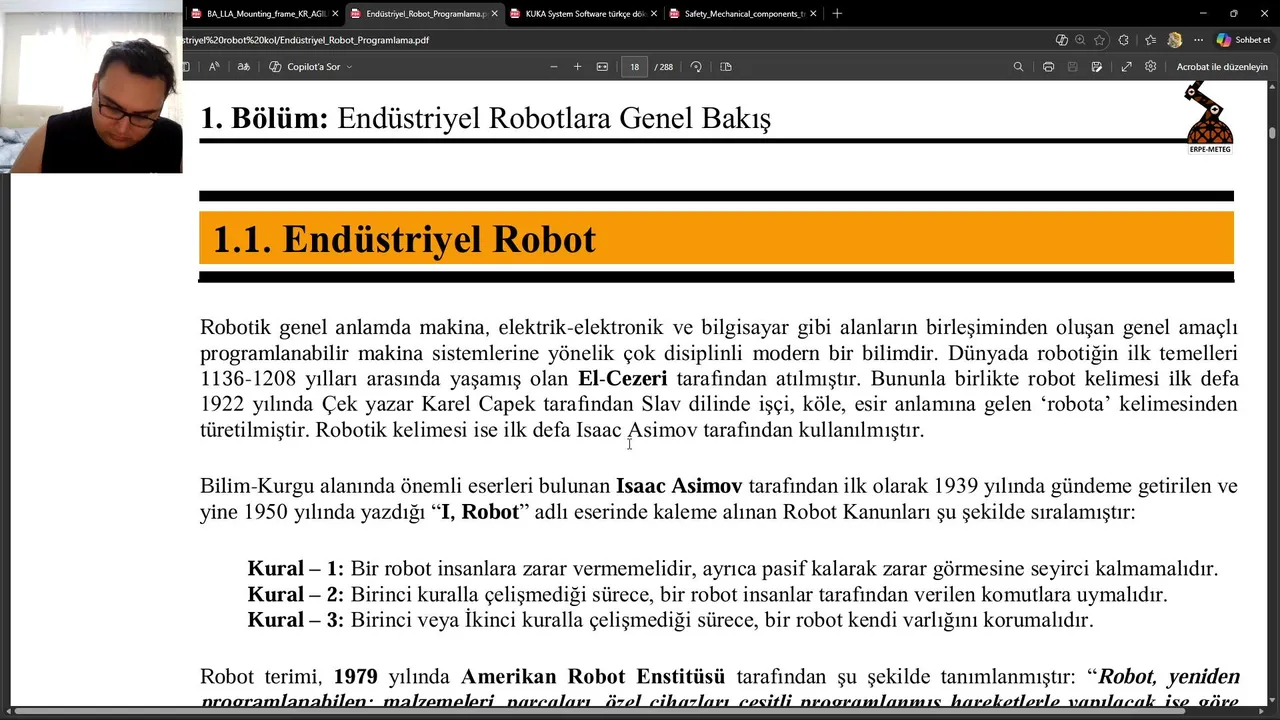Click the ERPE-METEG robot logo
This screenshot has width=1280, height=720.
pyautogui.click(x=1210, y=118)
